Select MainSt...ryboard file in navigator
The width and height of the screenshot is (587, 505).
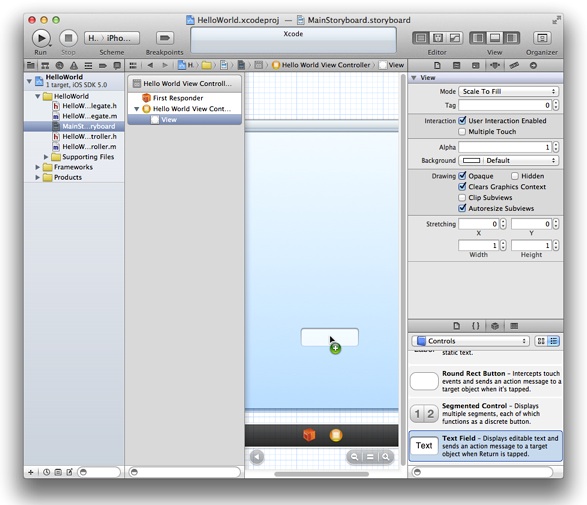coord(74,126)
